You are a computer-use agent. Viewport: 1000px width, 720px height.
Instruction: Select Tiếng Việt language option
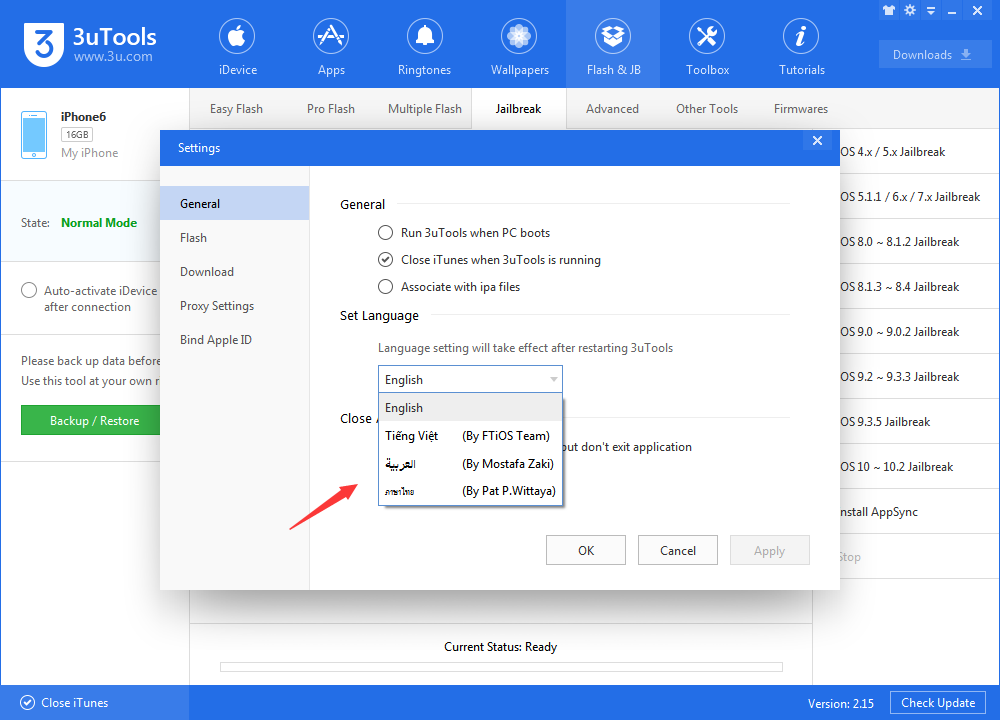tap(470, 436)
